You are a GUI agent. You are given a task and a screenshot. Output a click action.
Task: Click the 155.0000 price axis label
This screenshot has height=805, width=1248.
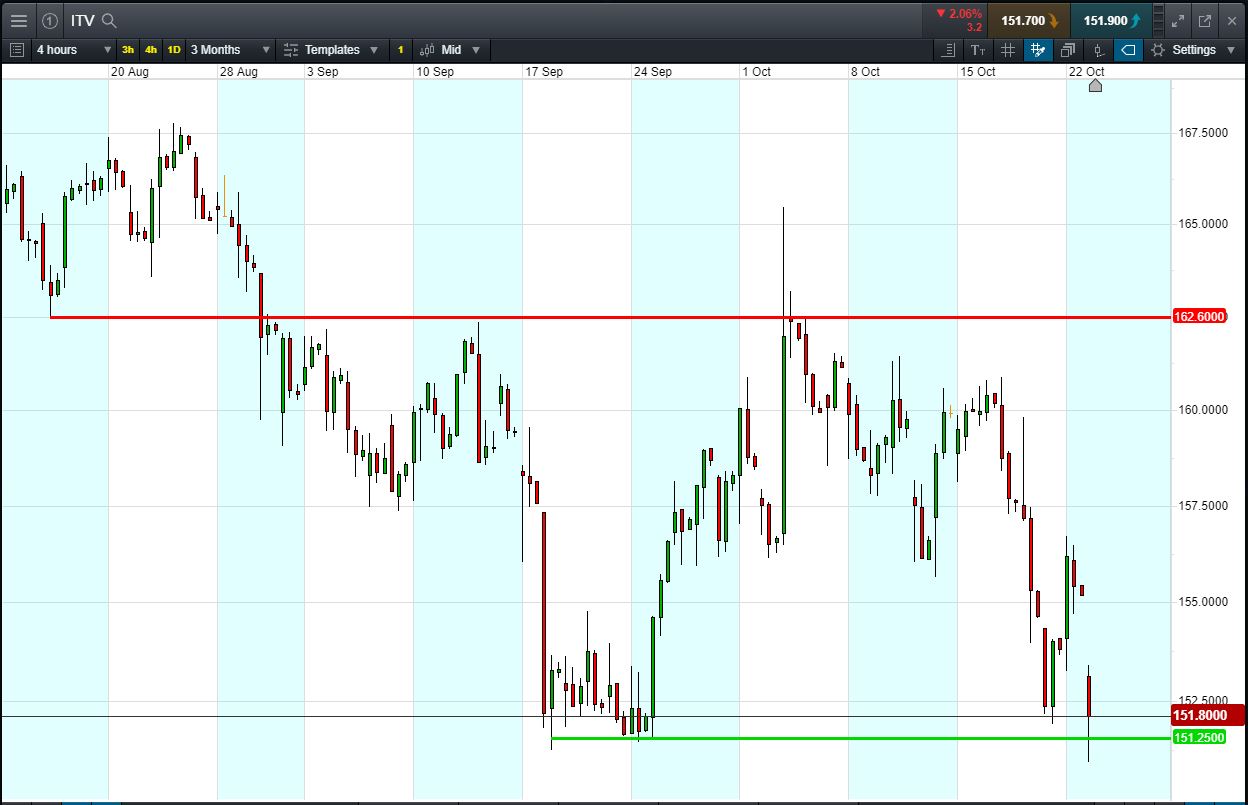pos(1202,602)
